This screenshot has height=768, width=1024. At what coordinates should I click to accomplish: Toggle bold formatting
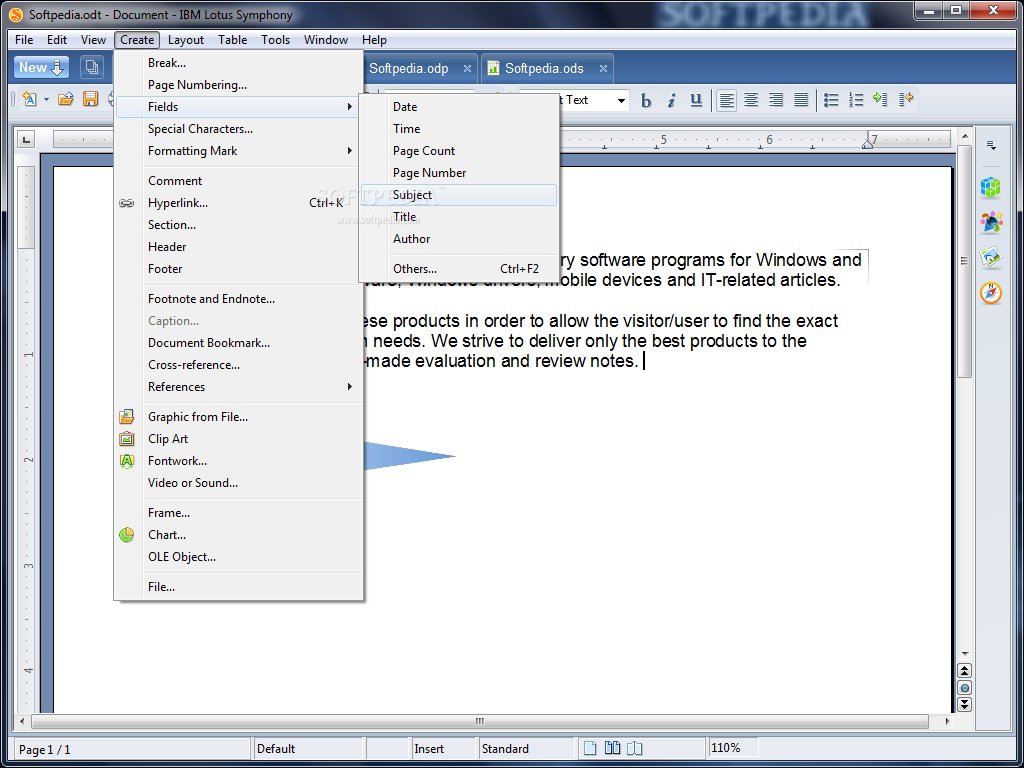click(x=646, y=100)
